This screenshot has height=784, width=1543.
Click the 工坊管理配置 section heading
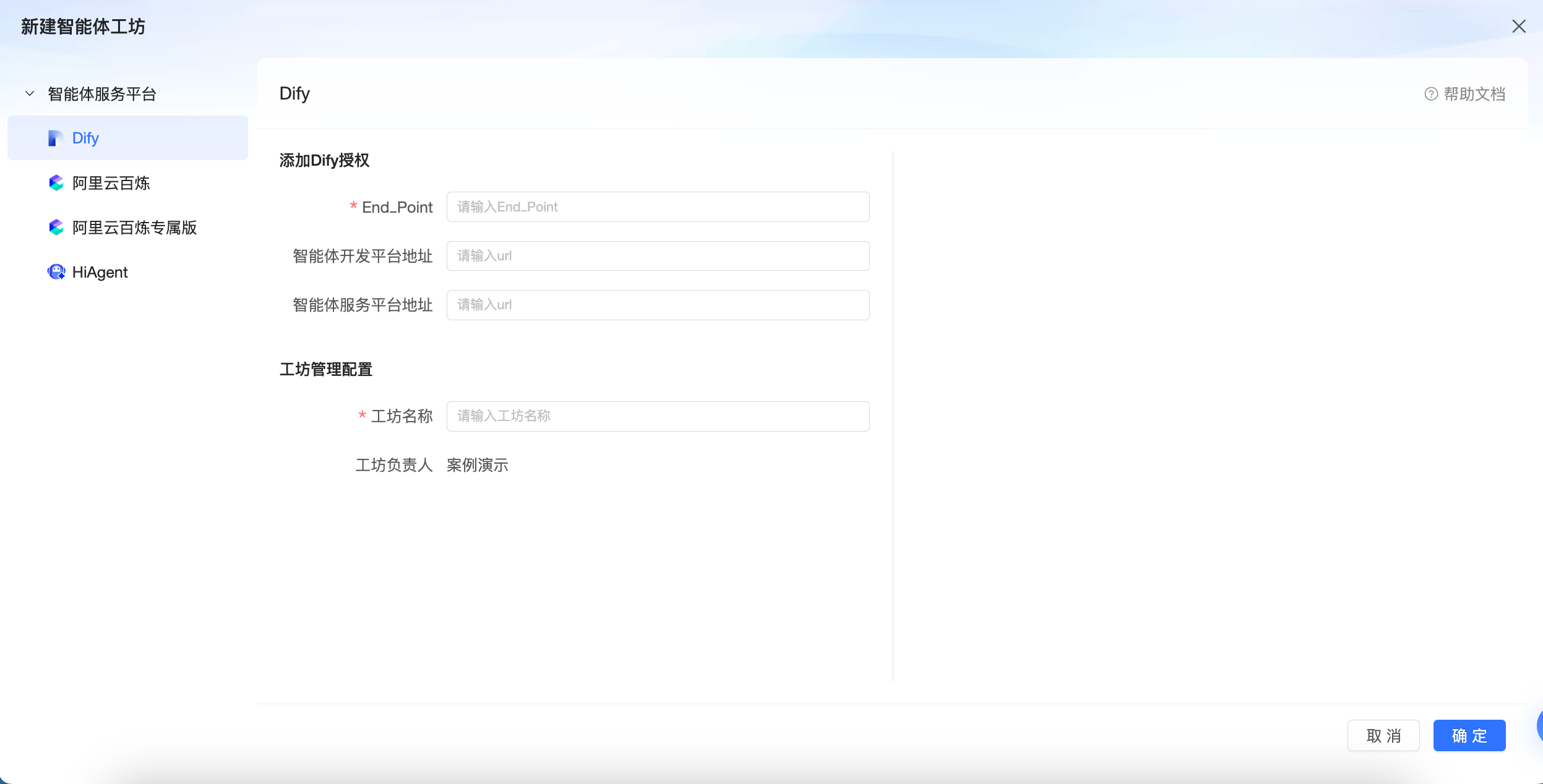tap(326, 370)
